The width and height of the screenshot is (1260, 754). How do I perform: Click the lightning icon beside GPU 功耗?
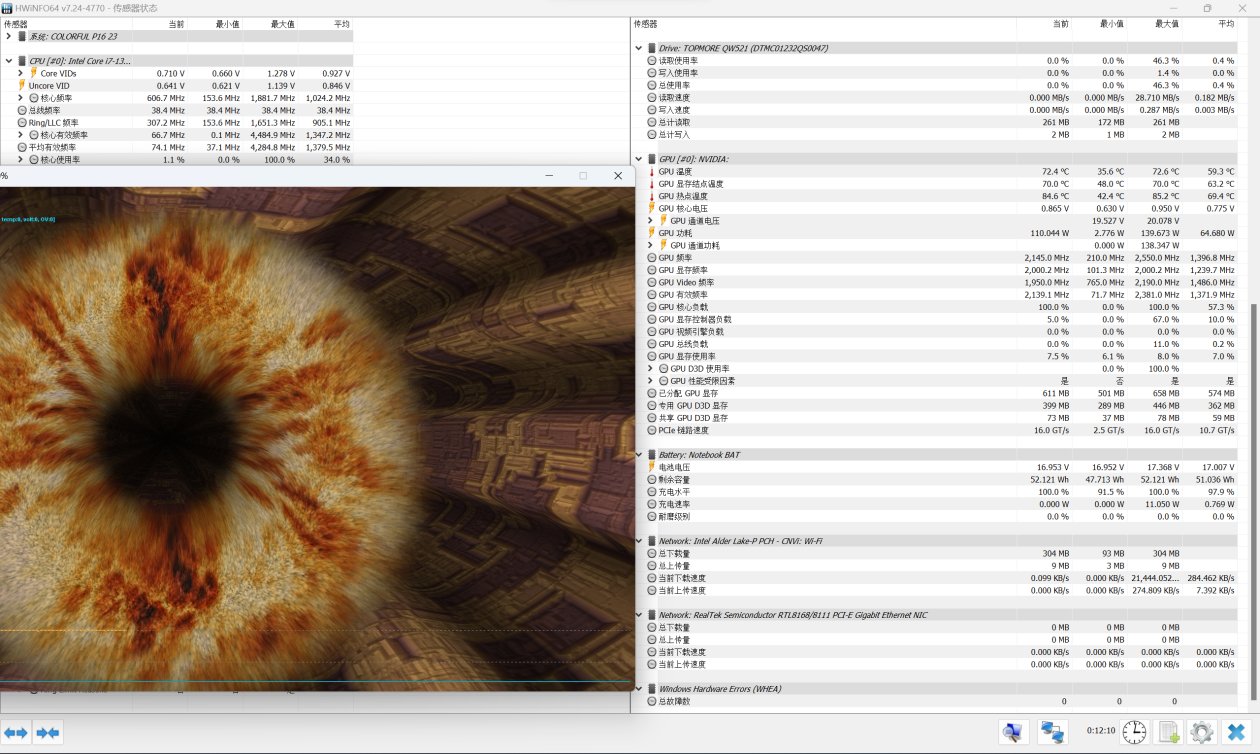coord(652,233)
